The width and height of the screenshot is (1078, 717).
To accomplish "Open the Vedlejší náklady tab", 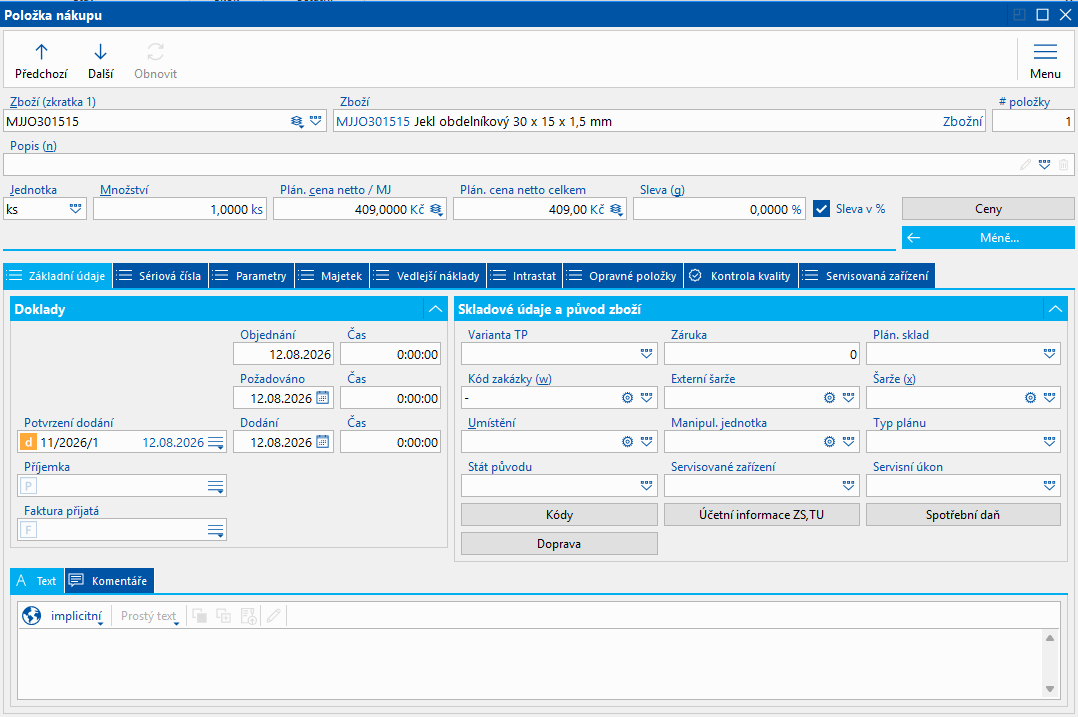I will [428, 276].
